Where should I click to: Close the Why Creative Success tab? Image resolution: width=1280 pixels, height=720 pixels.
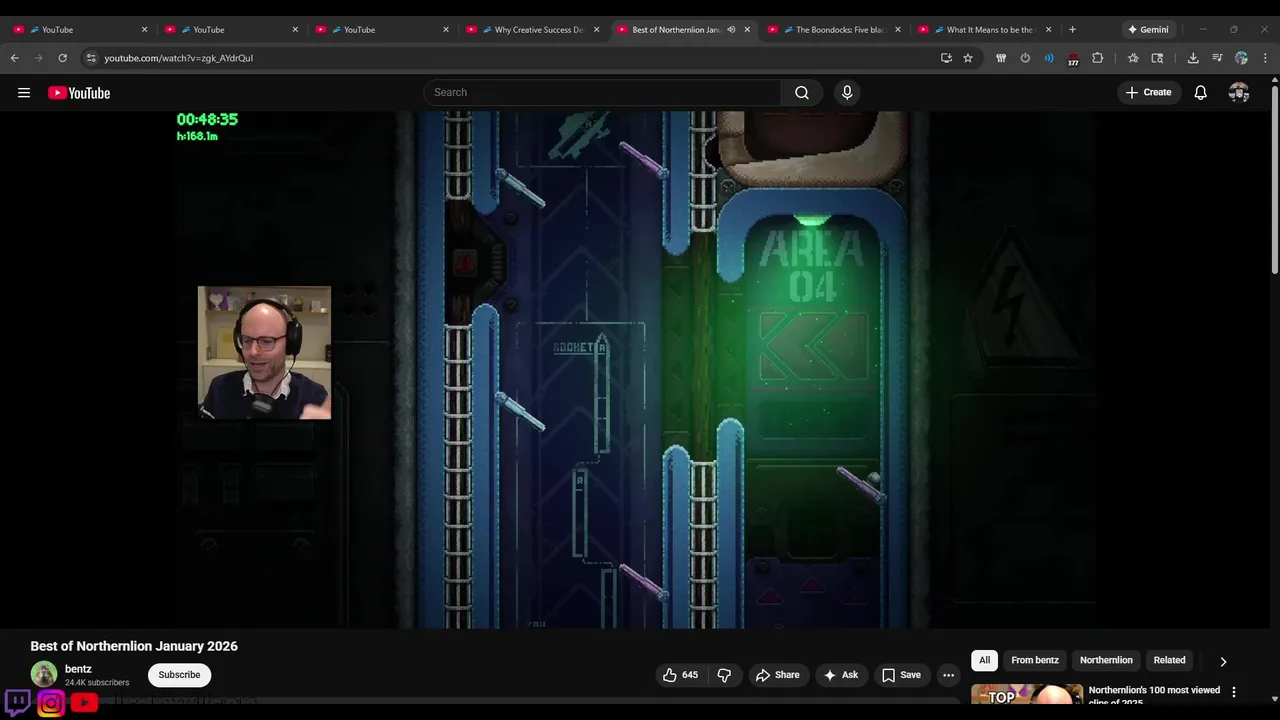tap(597, 30)
